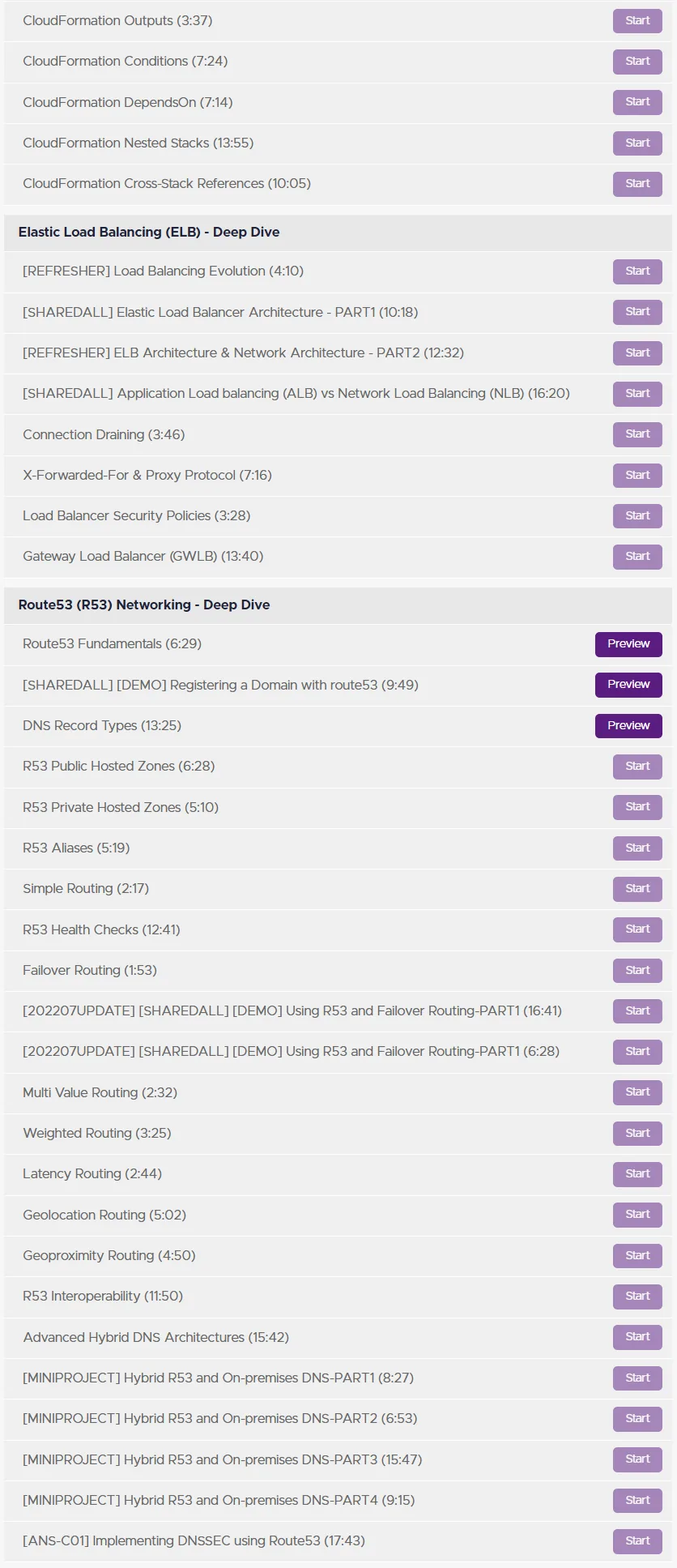Preview the DNS Record Types lesson
The width and height of the screenshot is (677, 1568).
[628, 725]
